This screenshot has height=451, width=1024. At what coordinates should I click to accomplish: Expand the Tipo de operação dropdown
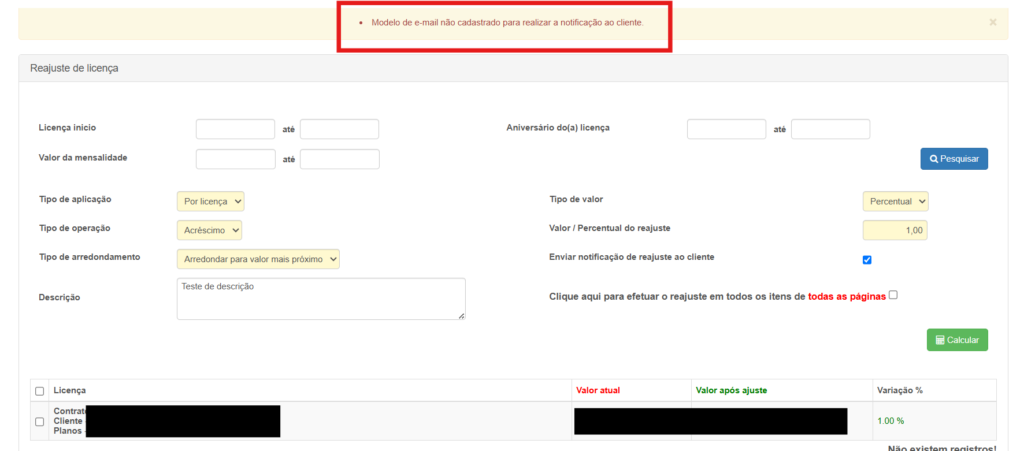point(209,230)
